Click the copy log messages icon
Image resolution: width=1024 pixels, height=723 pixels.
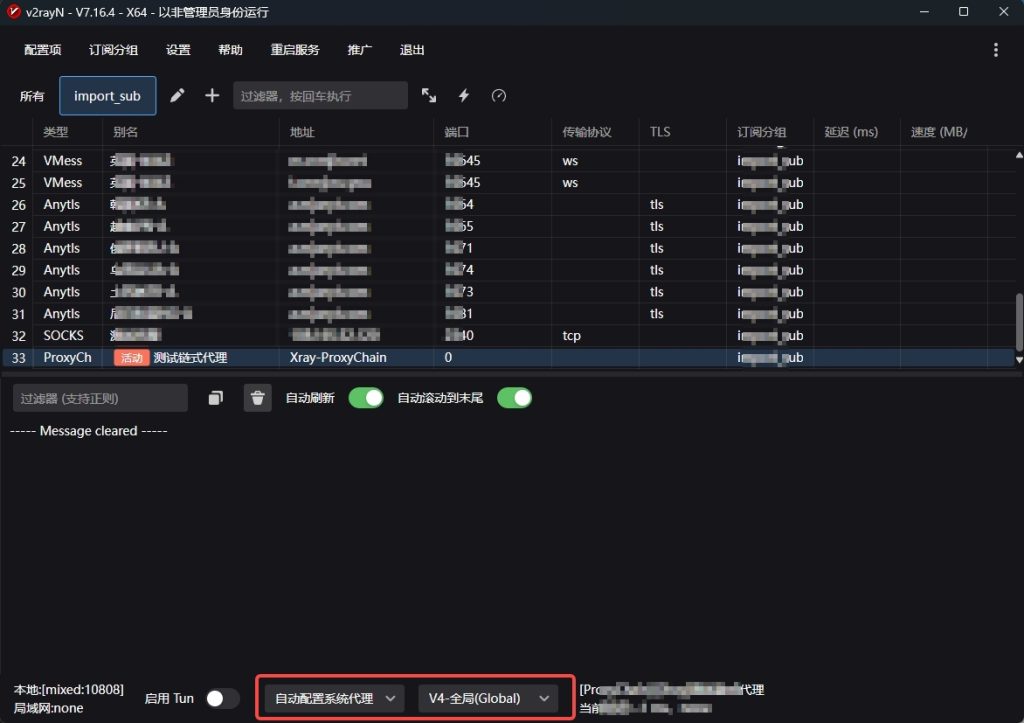point(216,398)
